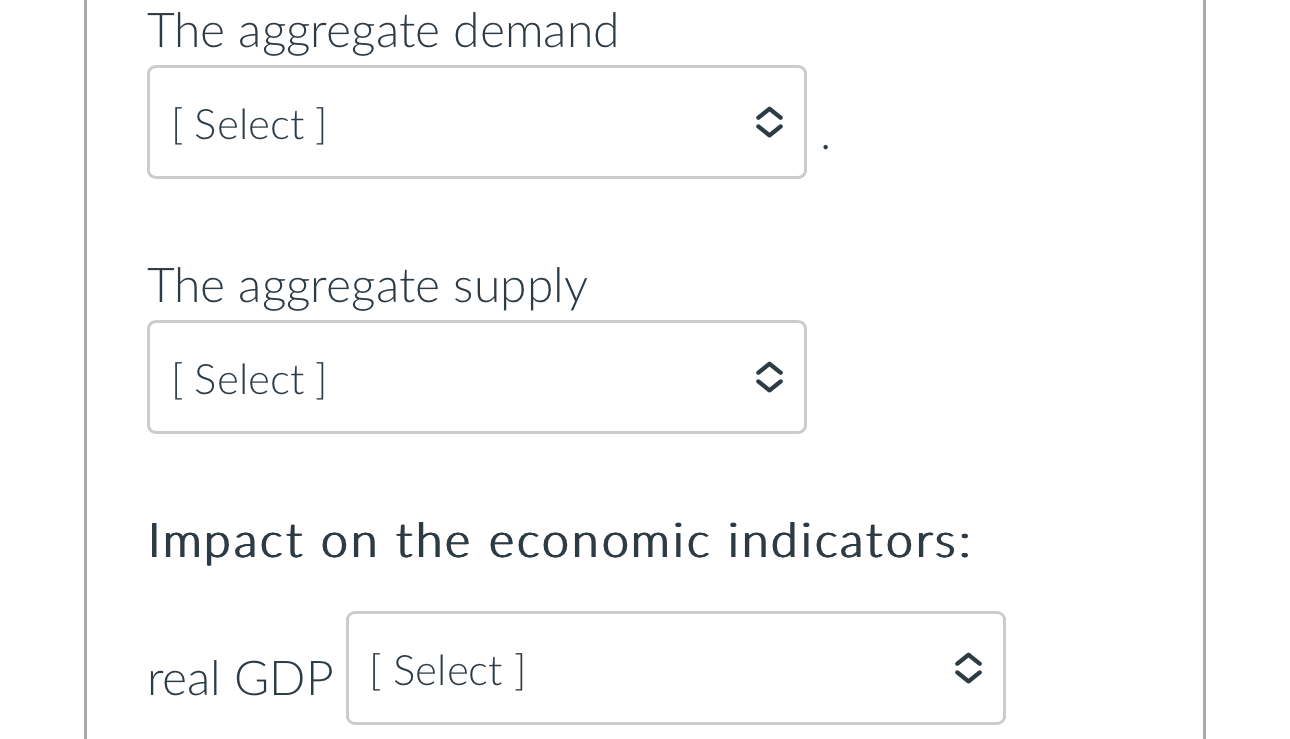
Task: Click the 'real GDP' label text
Action: 240,679
